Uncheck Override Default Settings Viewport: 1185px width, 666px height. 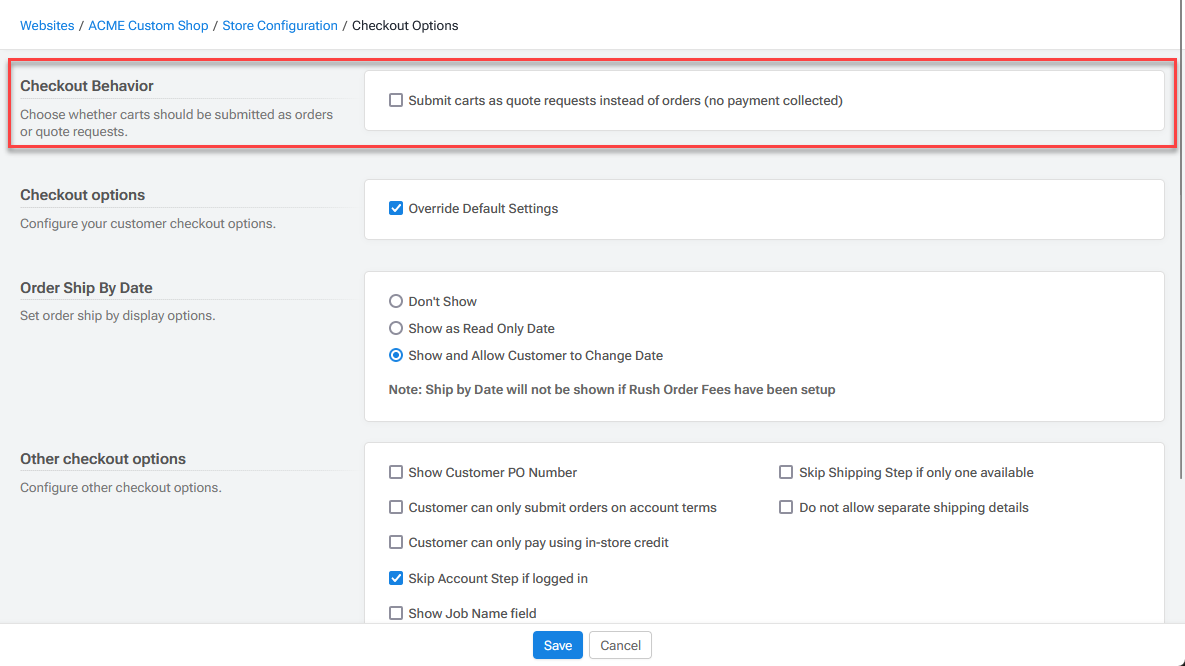click(x=396, y=208)
